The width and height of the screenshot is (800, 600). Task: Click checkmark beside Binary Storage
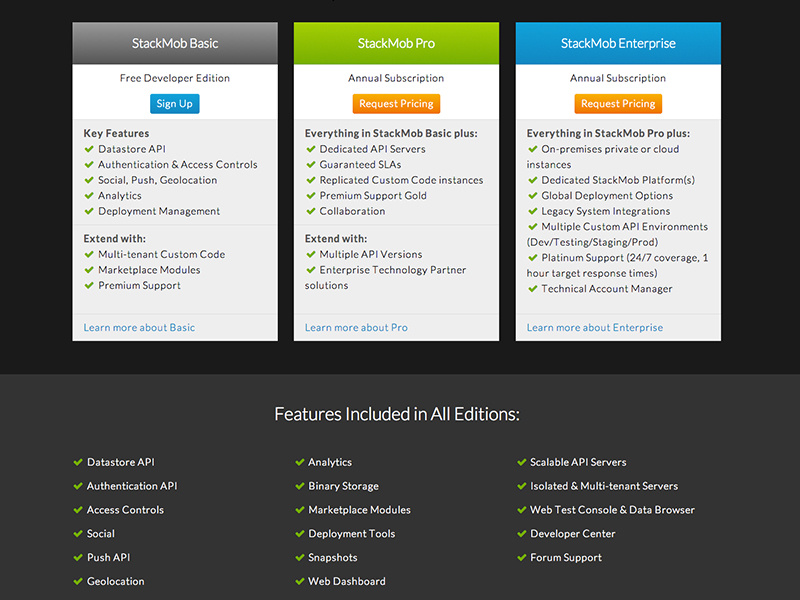pyautogui.click(x=300, y=486)
